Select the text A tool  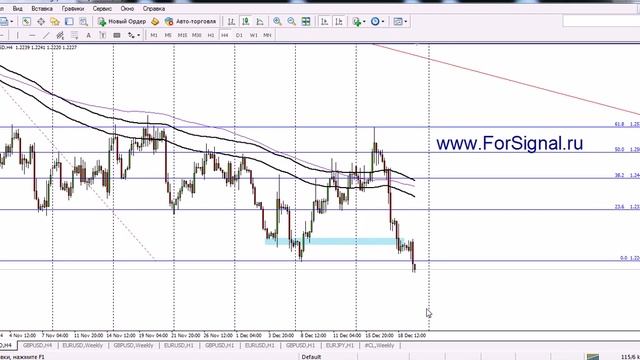[x=89, y=36]
